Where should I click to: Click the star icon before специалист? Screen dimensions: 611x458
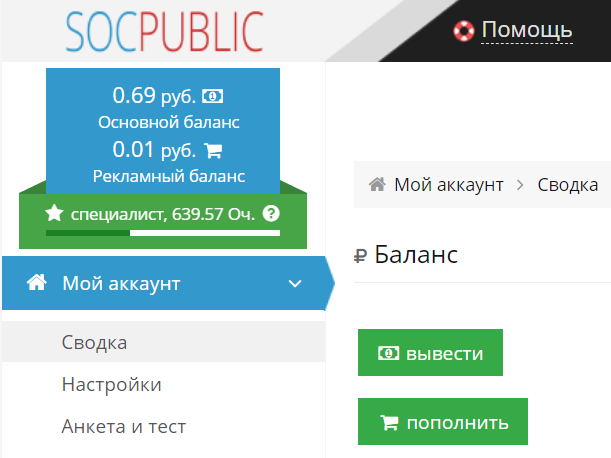(54, 213)
